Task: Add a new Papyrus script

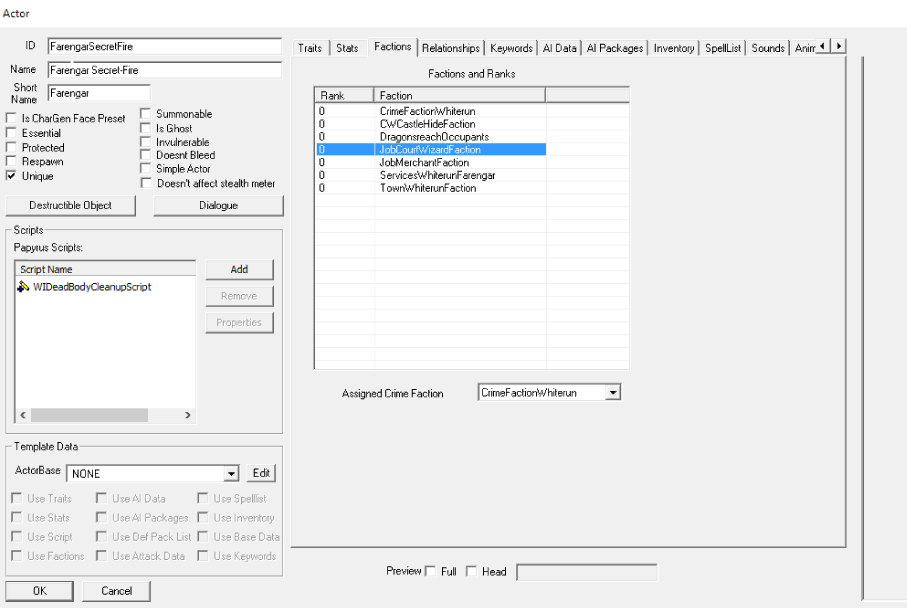Action: 239,270
